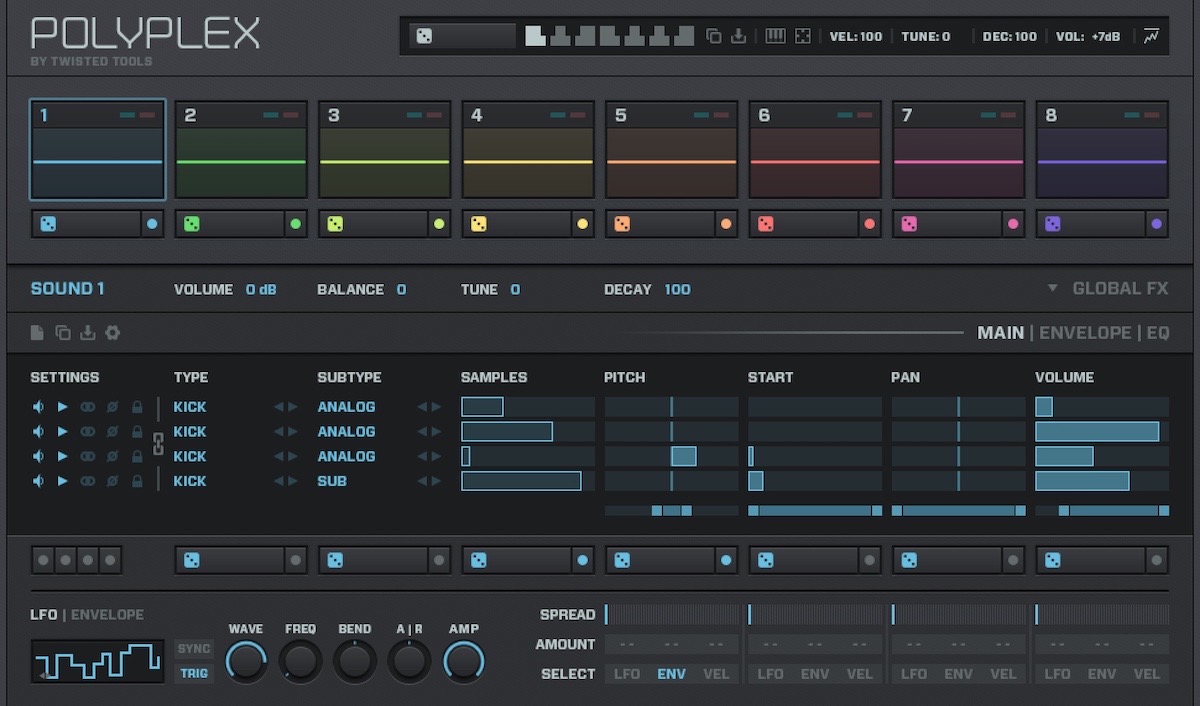Open ANALOG subtype selector on third row

pyautogui.click(x=346, y=456)
